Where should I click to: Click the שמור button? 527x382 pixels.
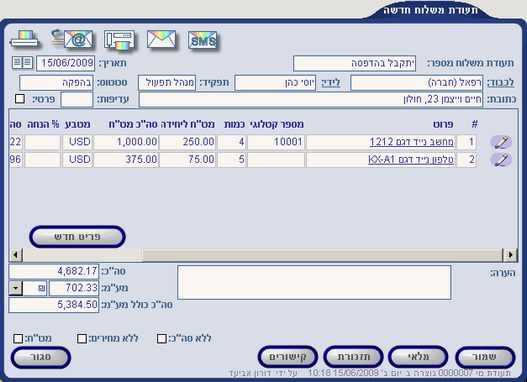click(485, 357)
